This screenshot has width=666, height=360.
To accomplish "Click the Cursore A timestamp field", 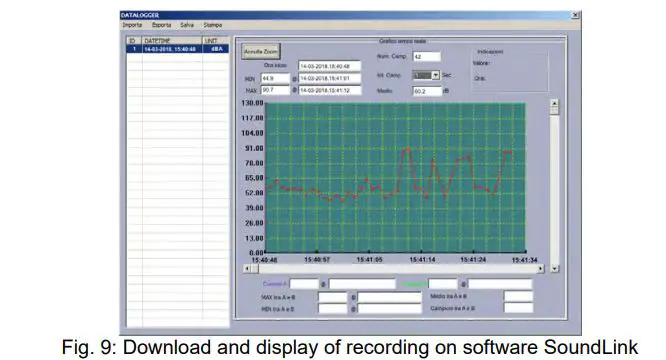I will point(362,284).
